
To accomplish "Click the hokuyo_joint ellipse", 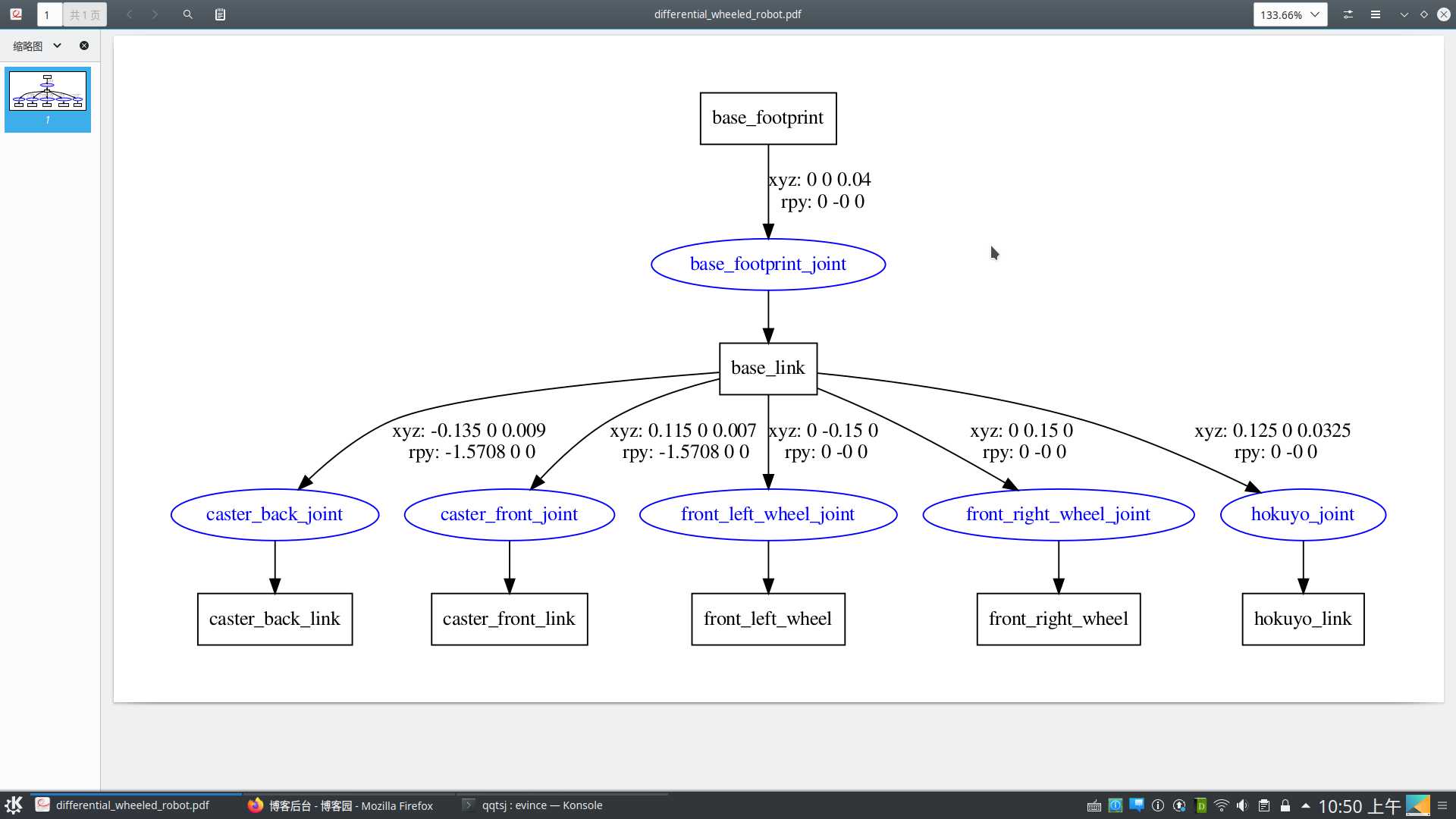I will click(x=1303, y=514).
